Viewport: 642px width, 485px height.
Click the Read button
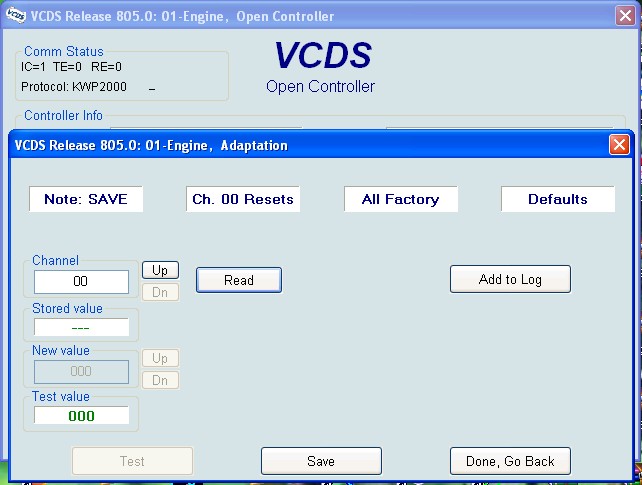tap(238, 280)
